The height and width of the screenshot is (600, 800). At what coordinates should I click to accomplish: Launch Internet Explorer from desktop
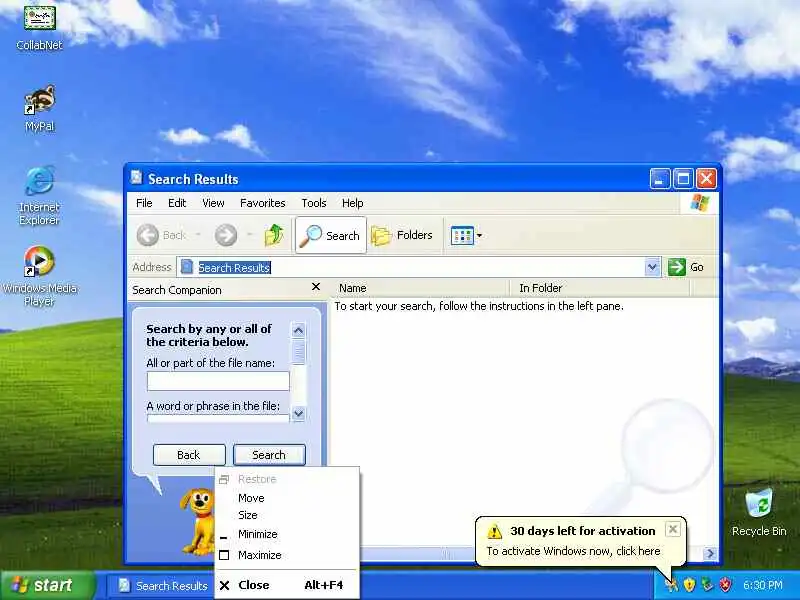point(39,195)
